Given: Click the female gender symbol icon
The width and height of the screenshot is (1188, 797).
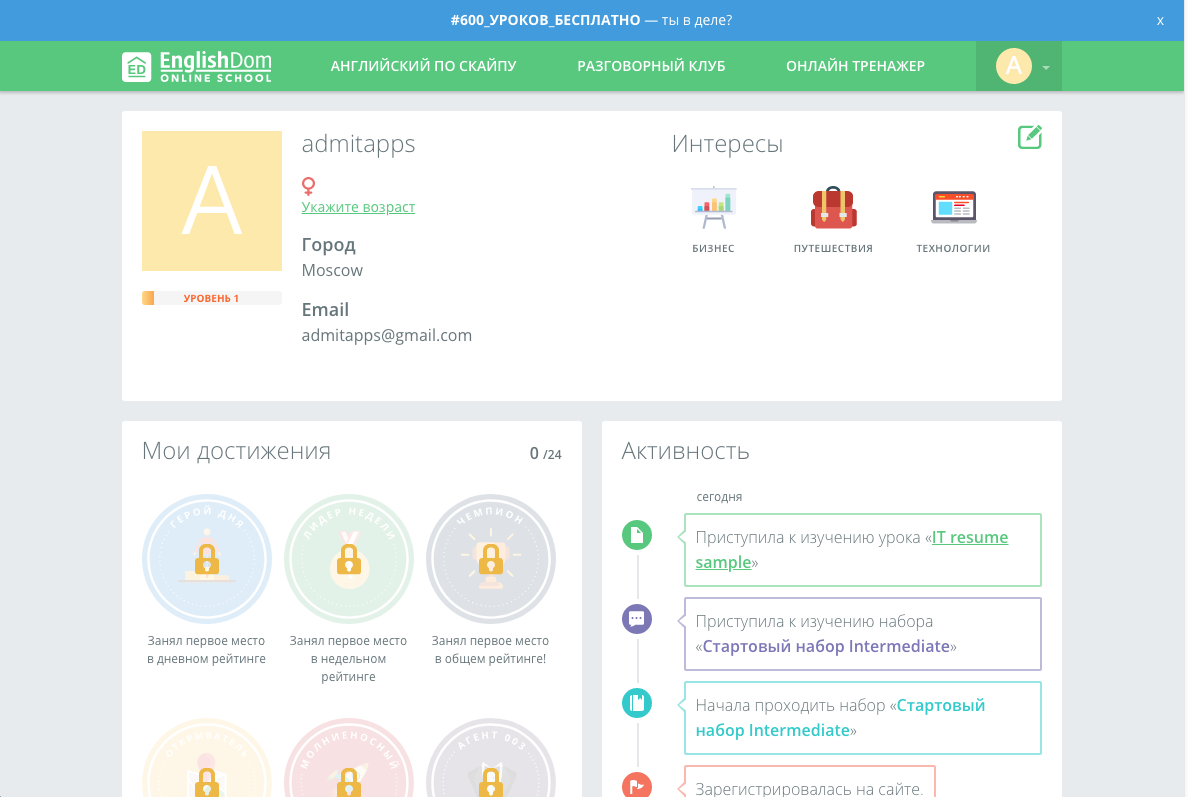Looking at the screenshot, I should [308, 186].
